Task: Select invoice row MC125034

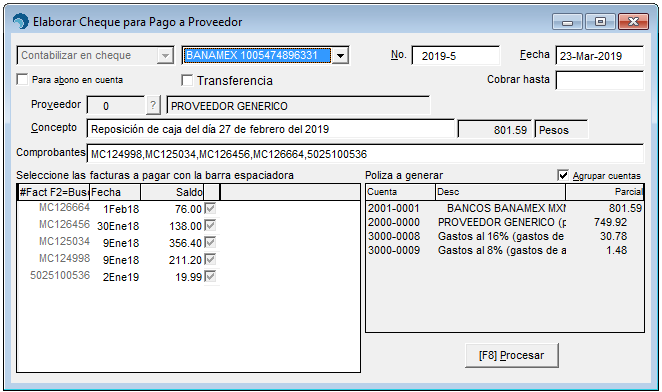Action: pos(118,242)
